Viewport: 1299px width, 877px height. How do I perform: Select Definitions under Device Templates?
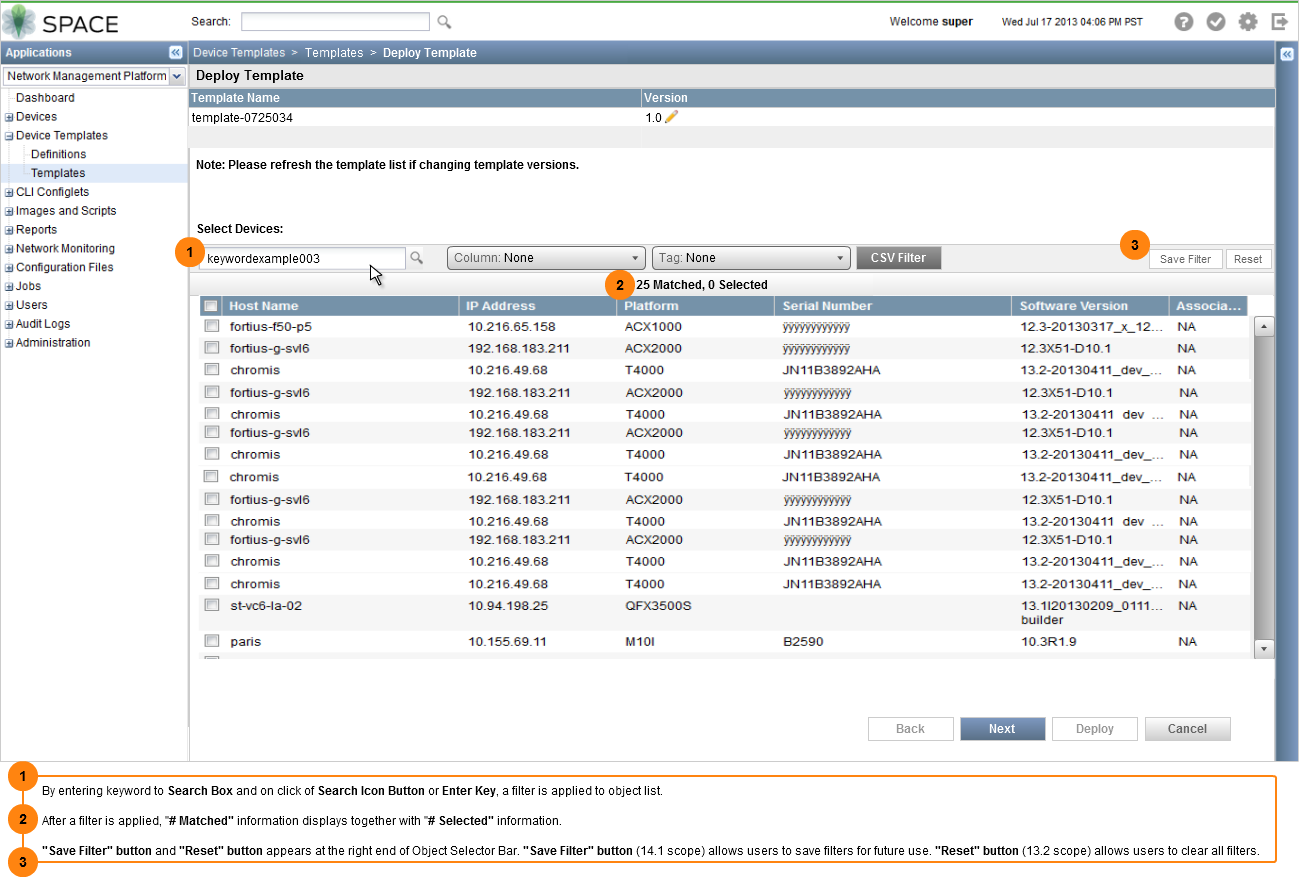point(58,154)
